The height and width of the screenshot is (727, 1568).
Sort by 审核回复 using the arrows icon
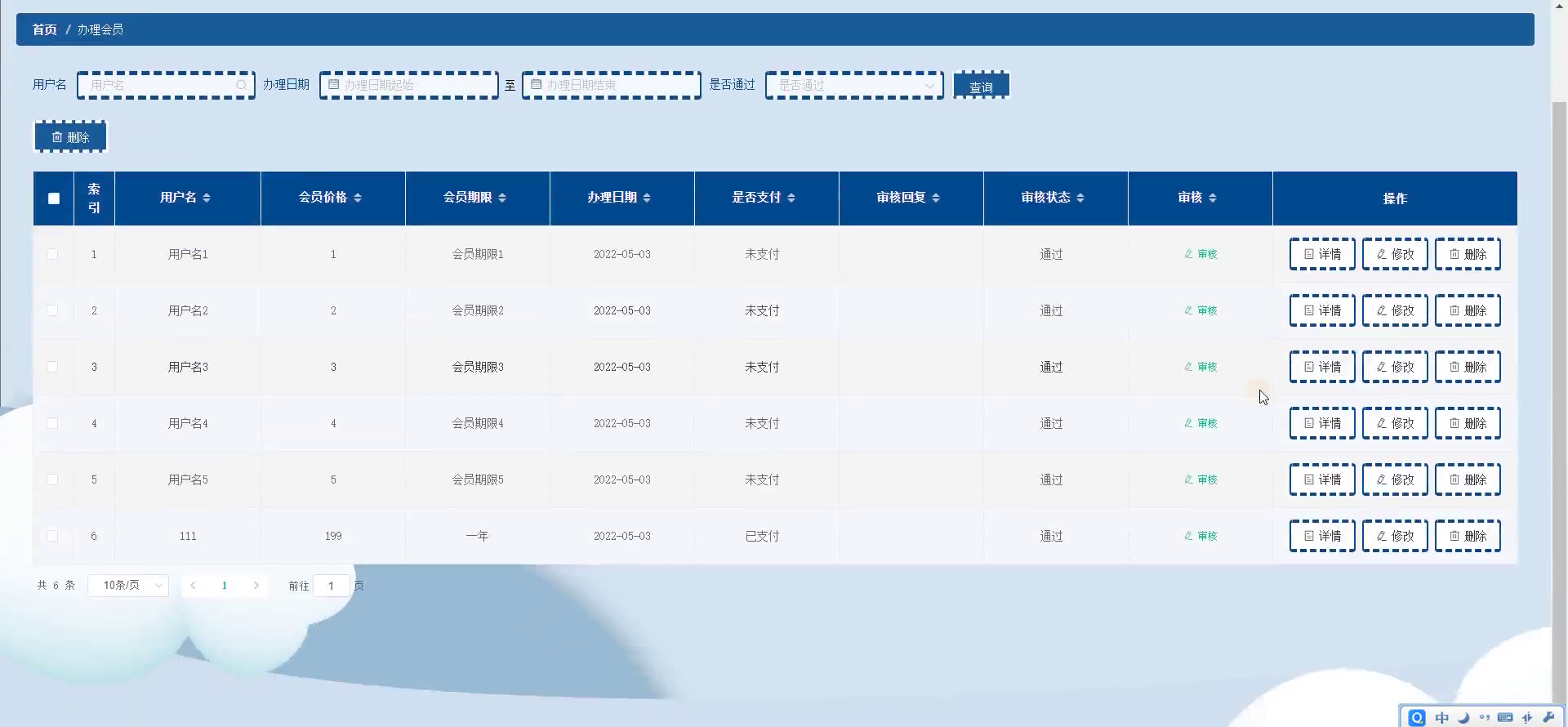click(x=936, y=198)
